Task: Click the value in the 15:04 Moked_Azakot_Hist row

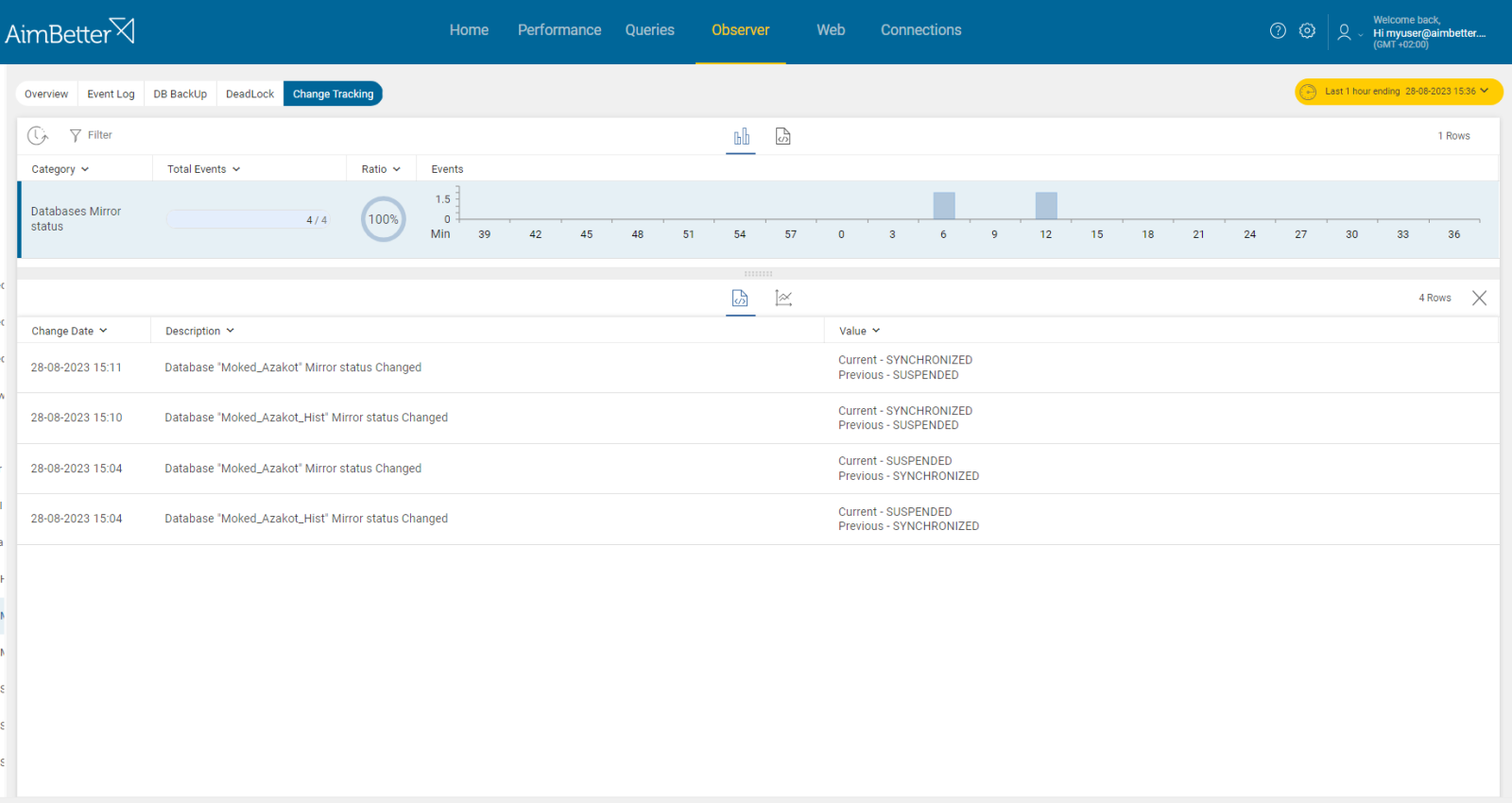Action: tap(909, 520)
